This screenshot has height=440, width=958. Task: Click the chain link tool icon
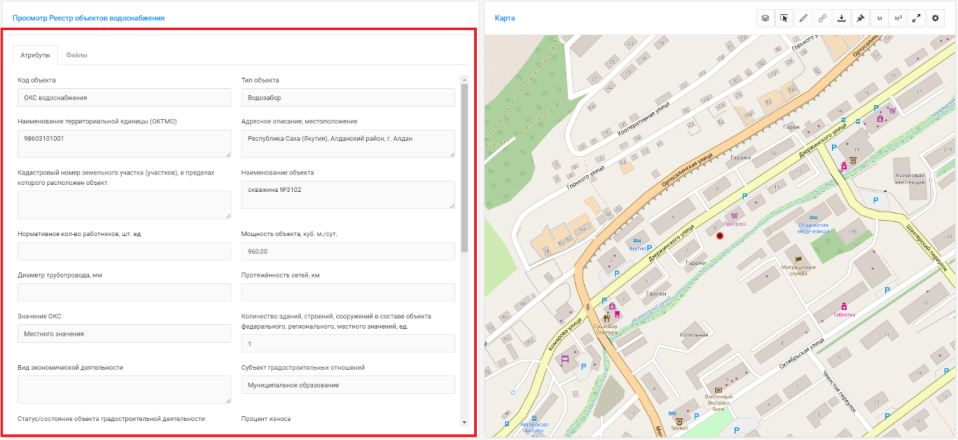click(x=822, y=18)
